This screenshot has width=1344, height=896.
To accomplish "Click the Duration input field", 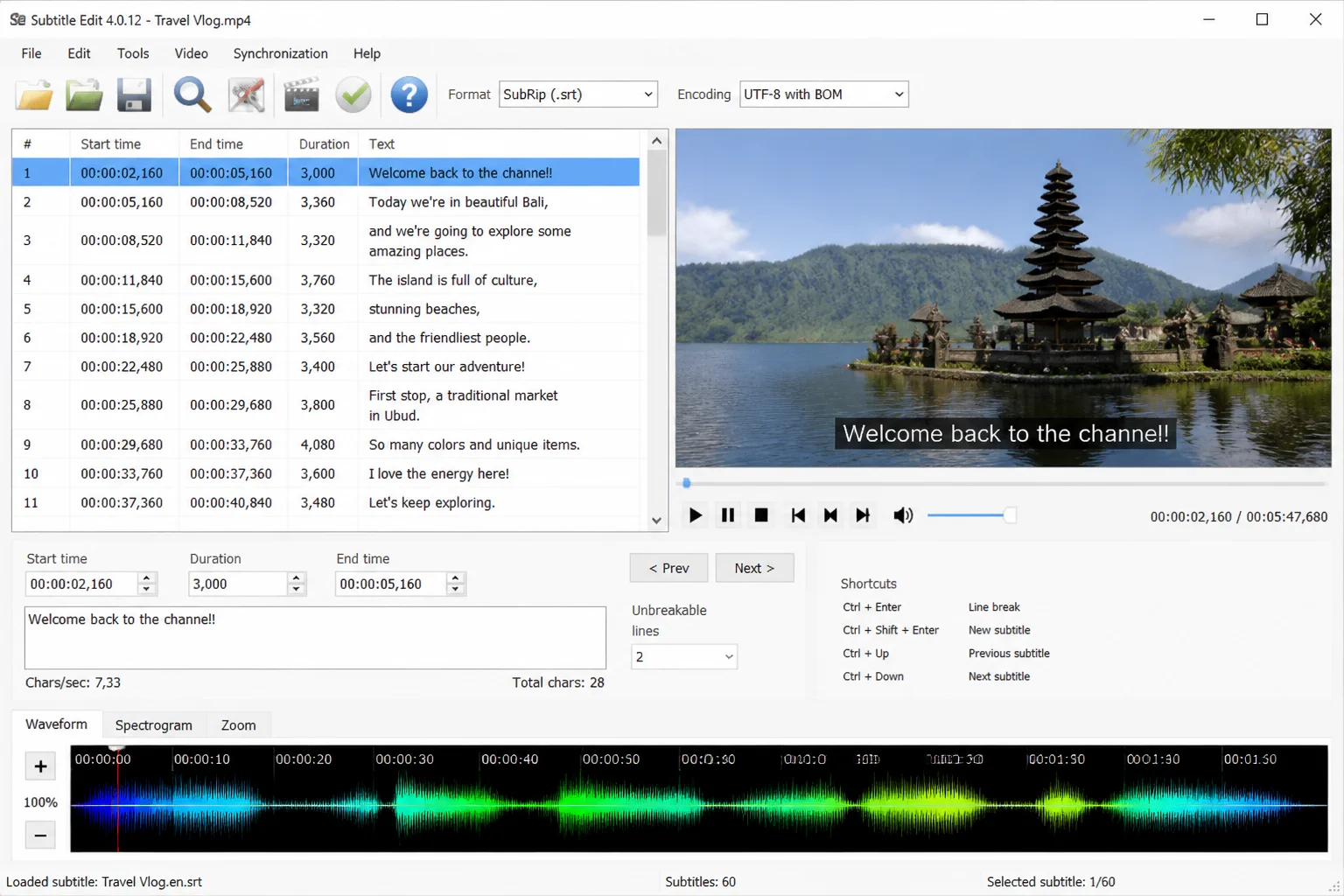I will (x=238, y=584).
